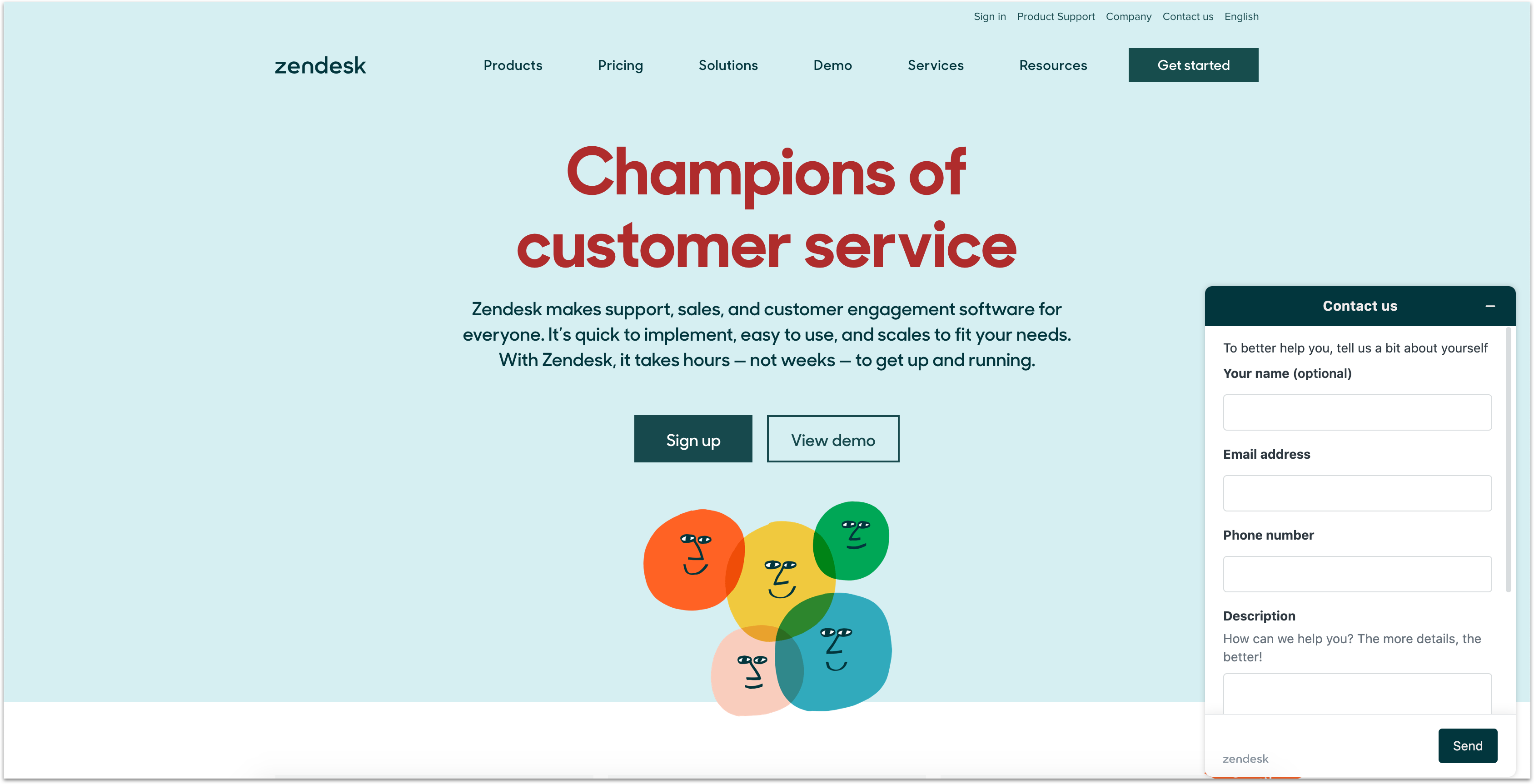Select the Company menu item
This screenshot has height=784, width=1534.
[1128, 16]
